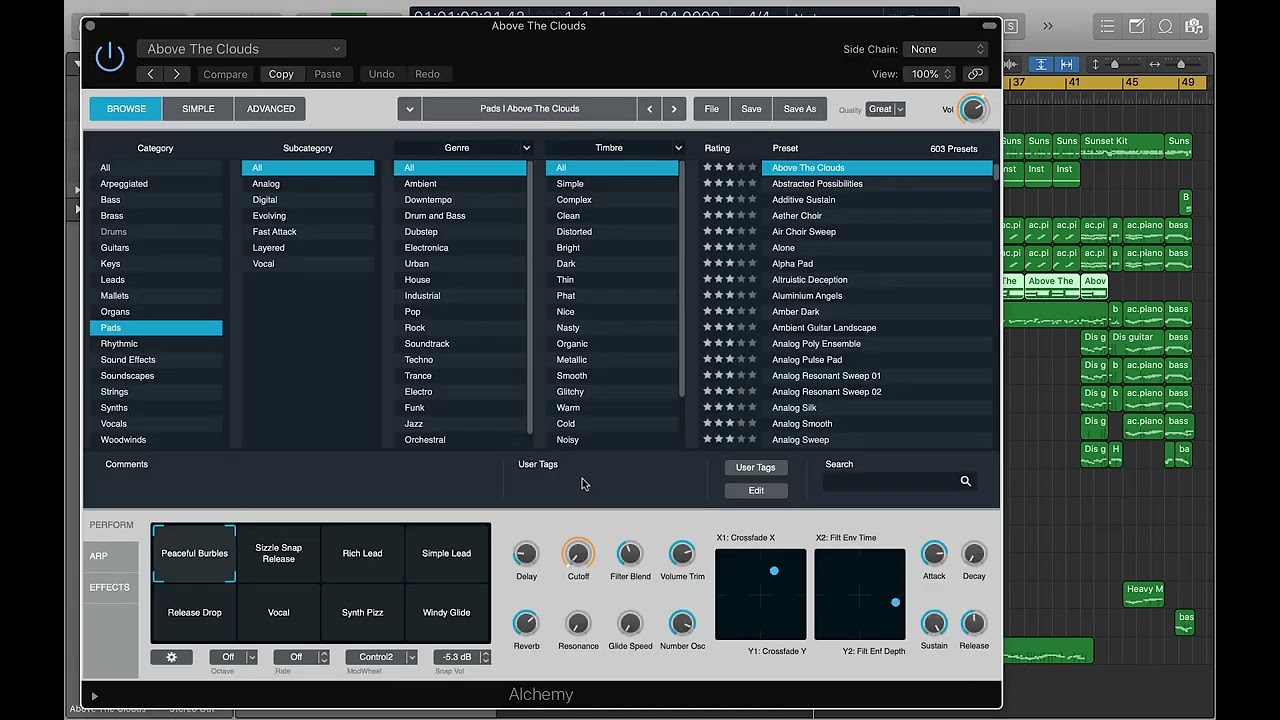
Task: Open List Editors in Logic toolbar
Action: (x=1107, y=27)
